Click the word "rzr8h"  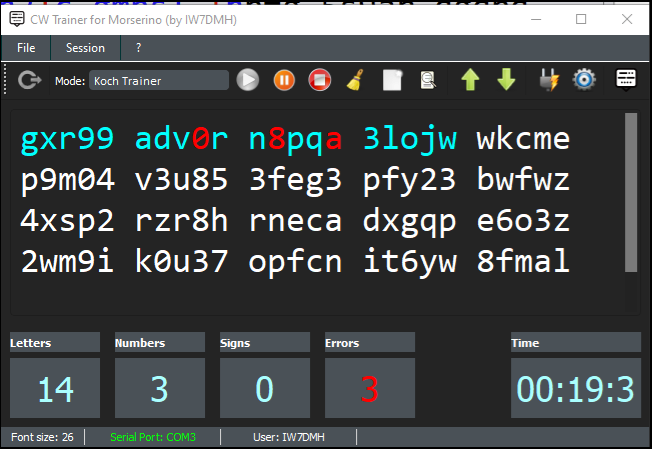point(181,221)
